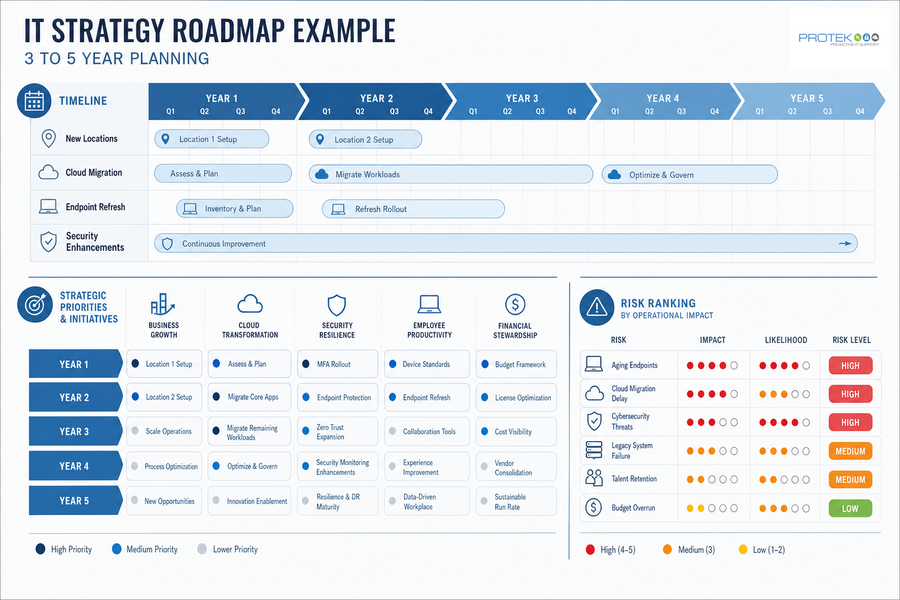The image size is (900, 600).
Task: Click the MFA Rollout cell
Action: point(338,364)
